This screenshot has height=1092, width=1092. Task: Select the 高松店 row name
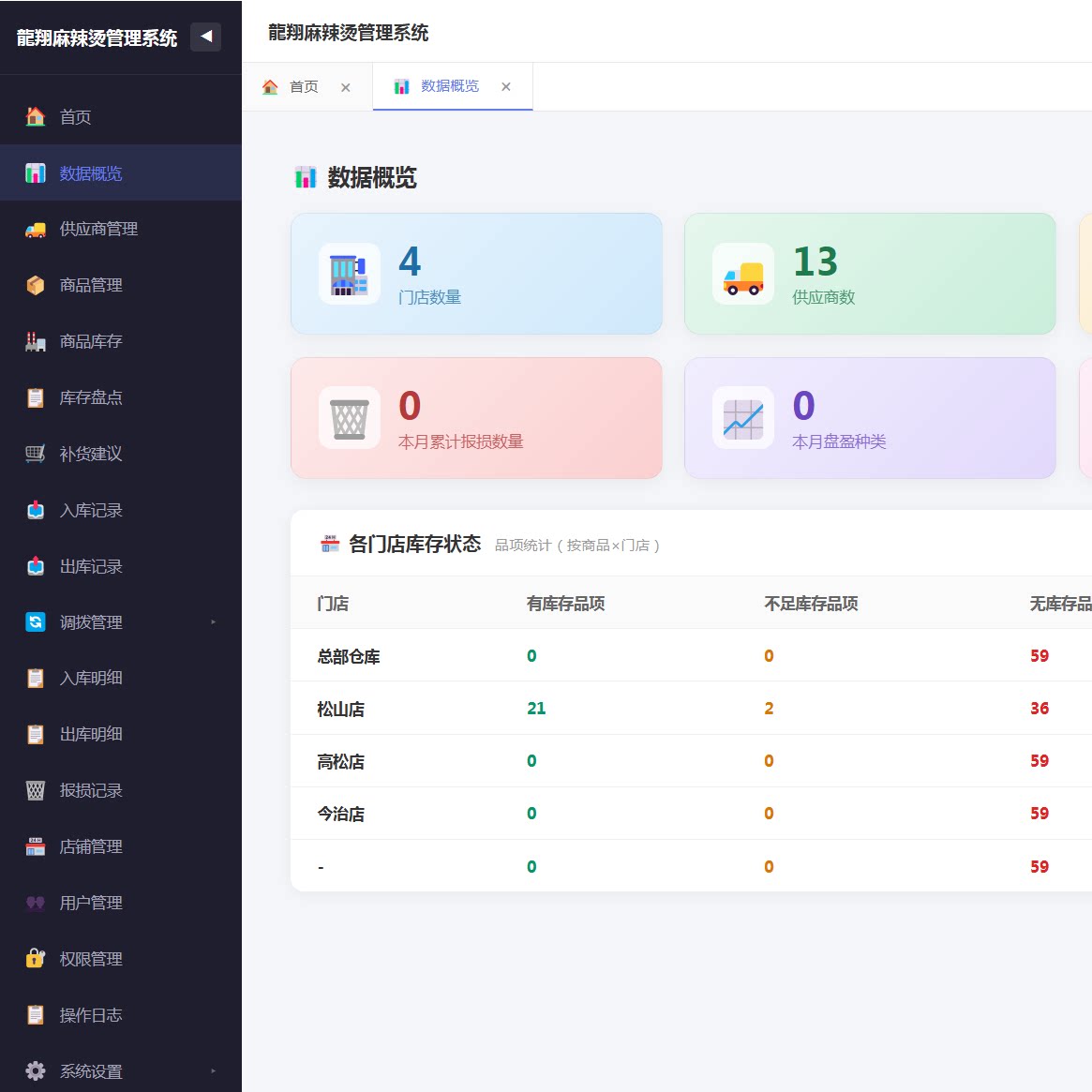click(340, 761)
